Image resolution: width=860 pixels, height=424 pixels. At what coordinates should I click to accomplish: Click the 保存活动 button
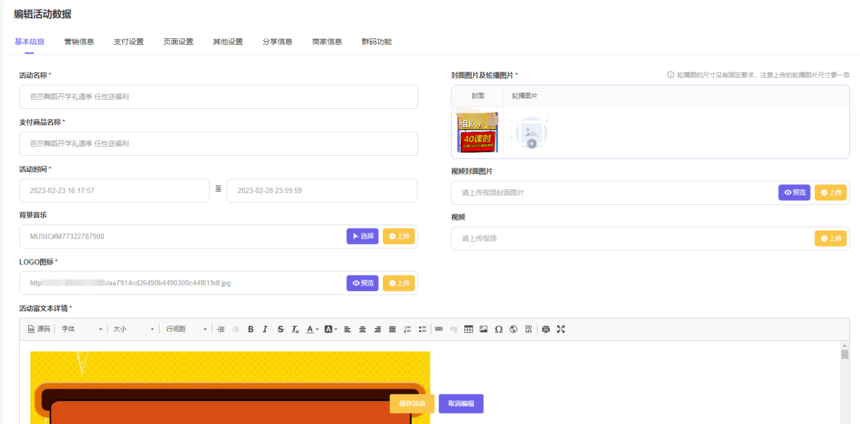click(x=412, y=404)
